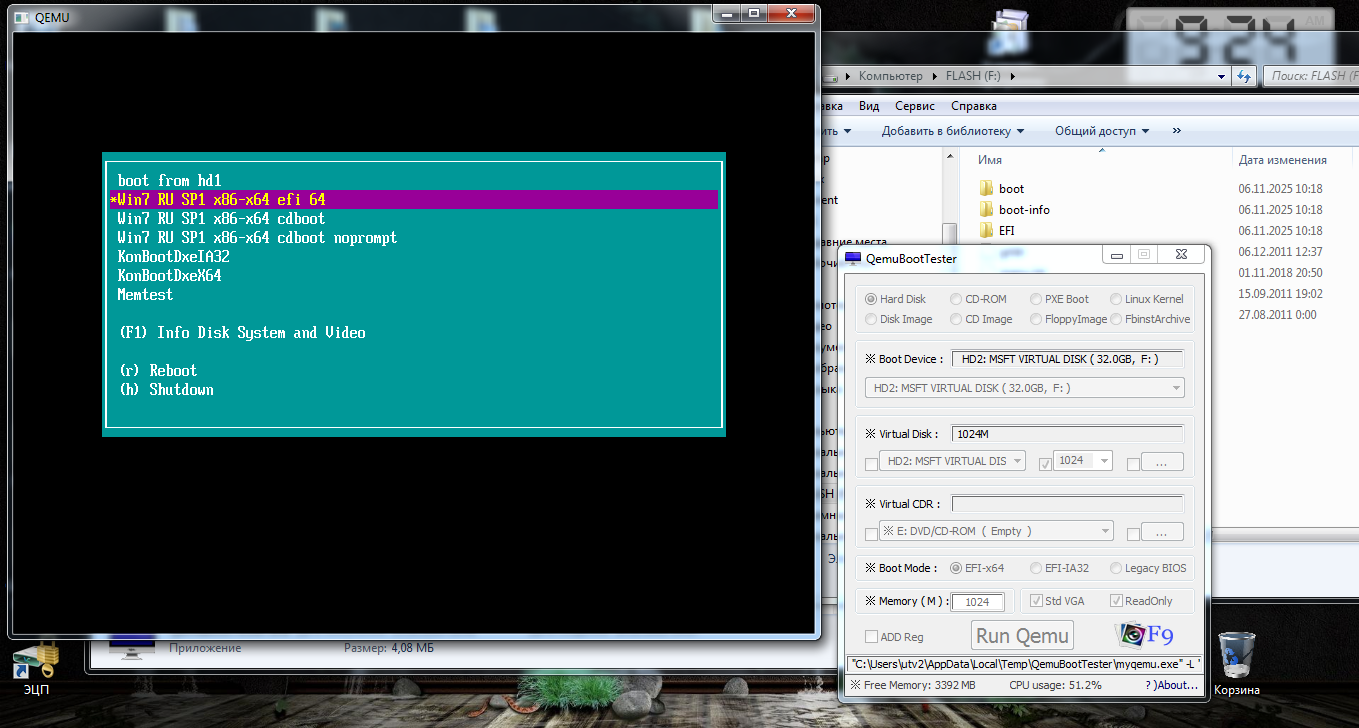Select the boot-info folder icon
This screenshot has width=1359, height=728.
(986, 210)
